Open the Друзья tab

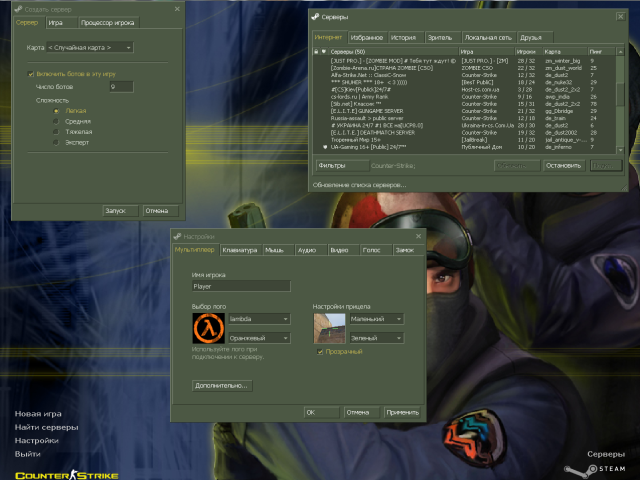coord(535,38)
